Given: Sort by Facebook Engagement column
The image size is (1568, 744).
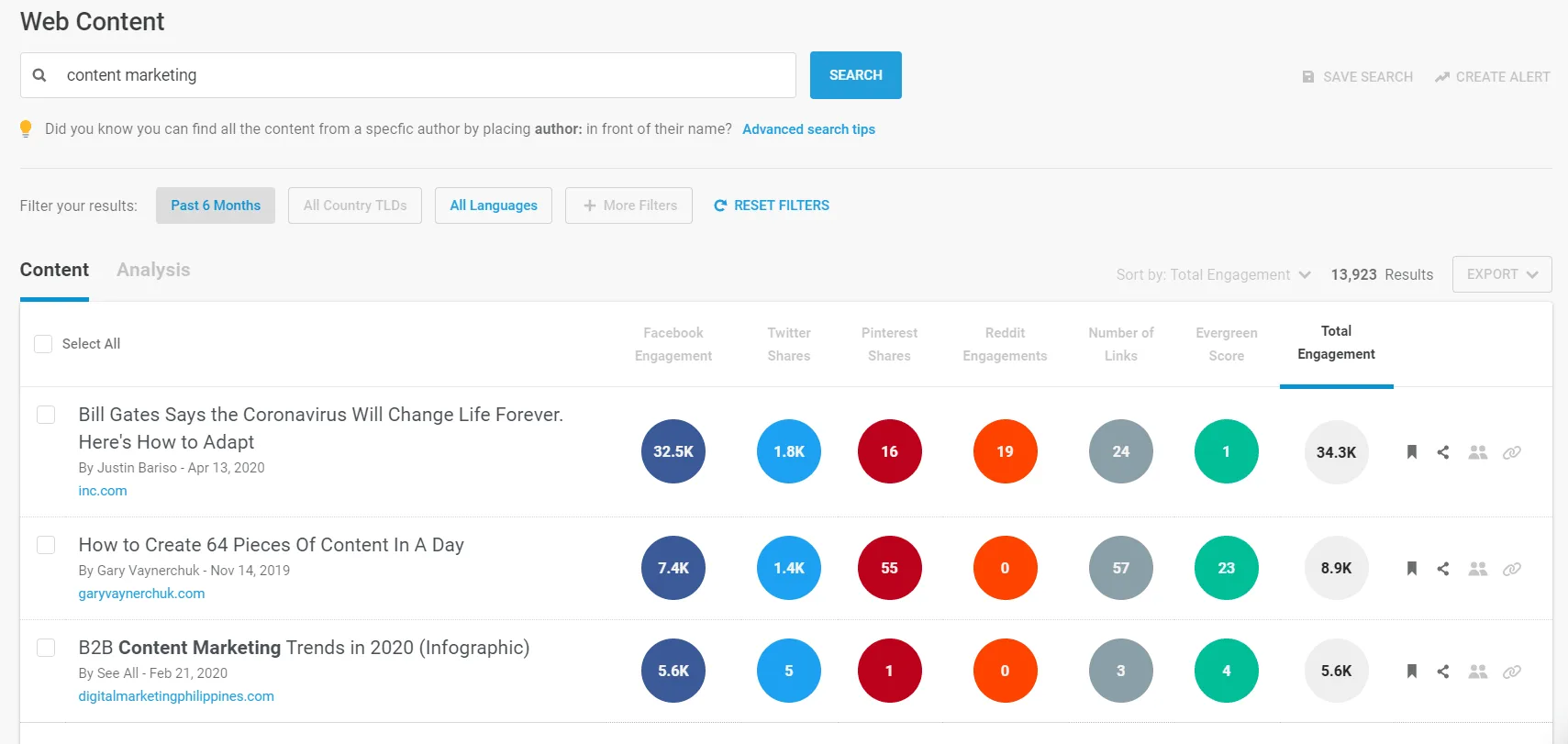Looking at the screenshot, I should [x=673, y=344].
